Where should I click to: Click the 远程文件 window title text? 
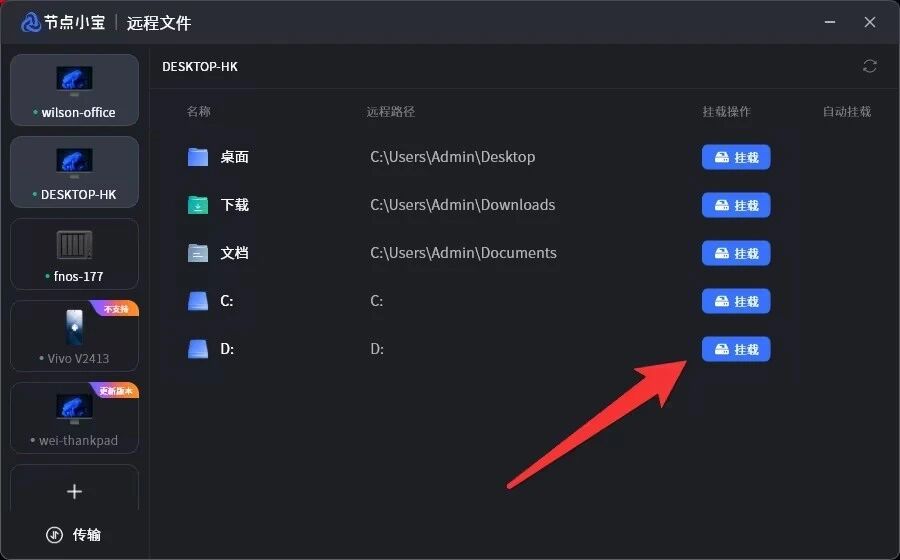[158, 23]
